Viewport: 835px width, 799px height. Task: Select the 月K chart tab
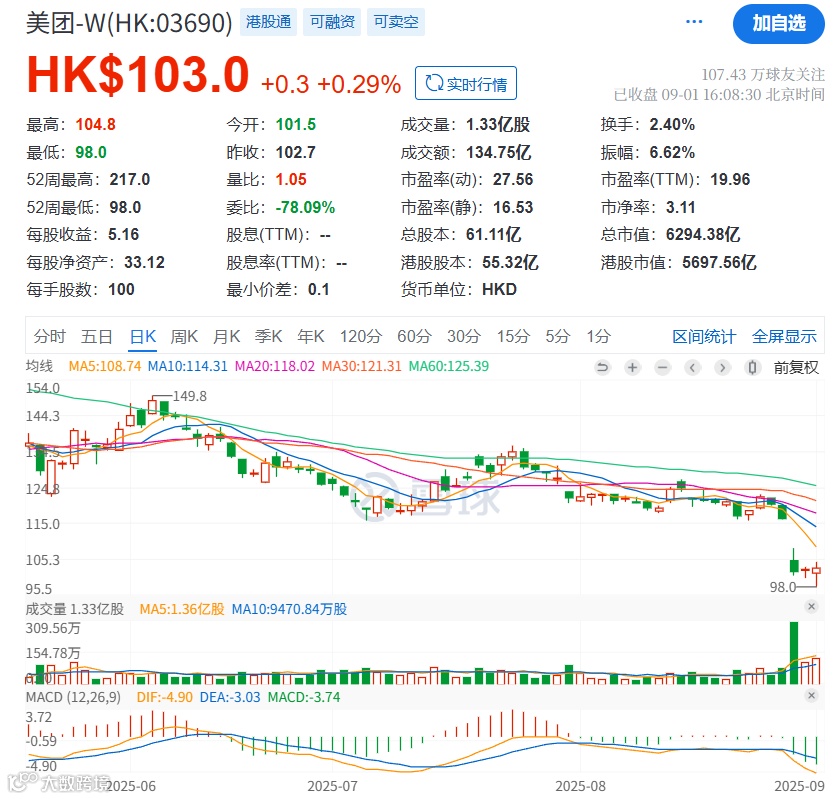226,336
